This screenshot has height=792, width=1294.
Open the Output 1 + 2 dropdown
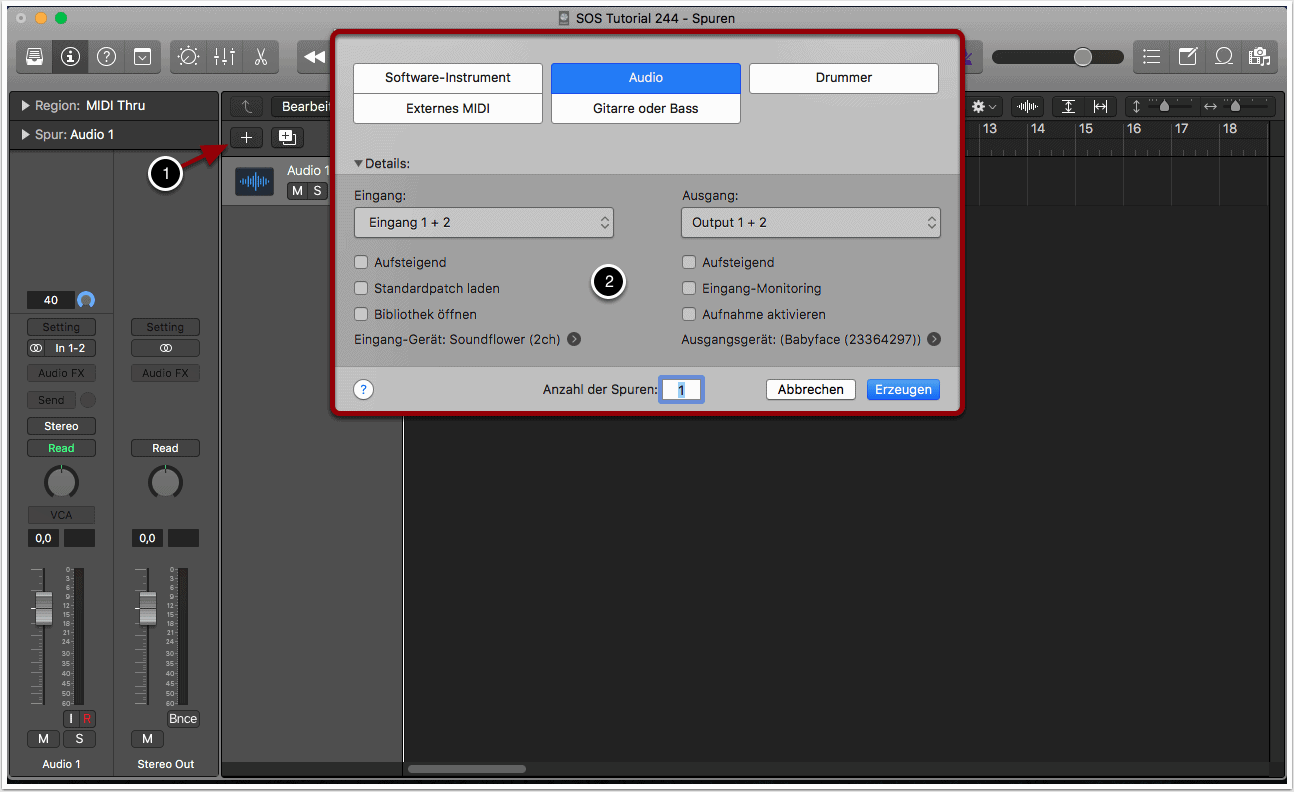pos(810,222)
